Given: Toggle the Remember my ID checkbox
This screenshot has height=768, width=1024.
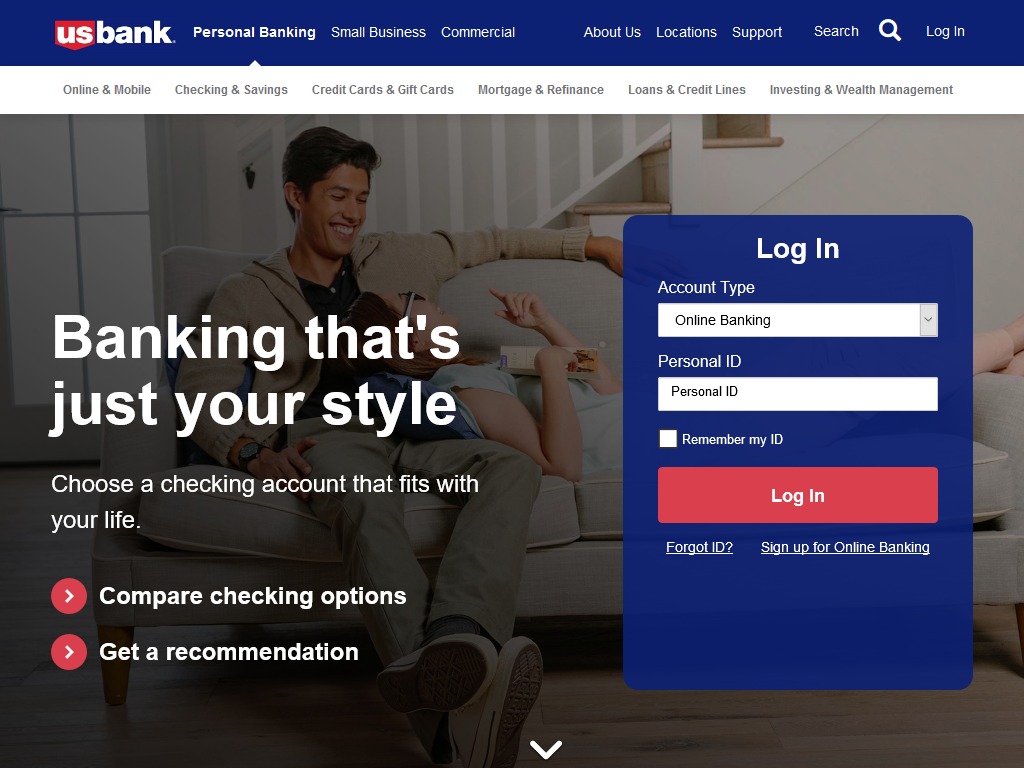Looking at the screenshot, I should coord(667,439).
